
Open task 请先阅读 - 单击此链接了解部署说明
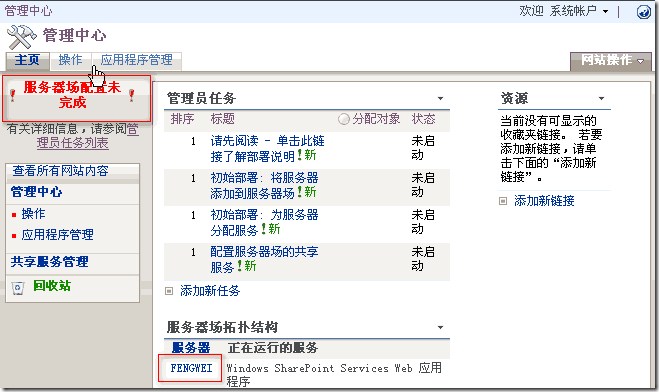click(268, 148)
